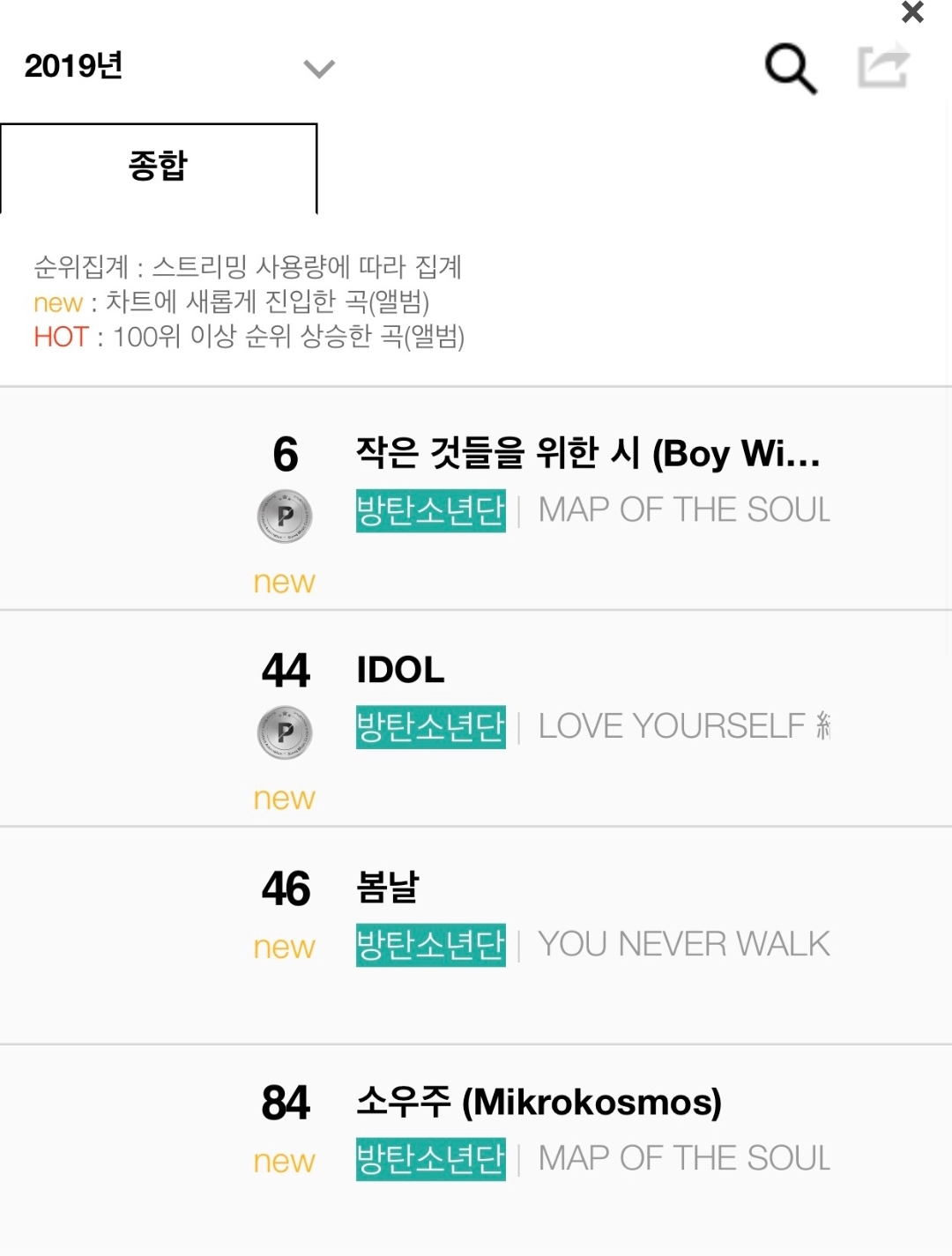This screenshot has height=1256, width=952.
Task: Select the 종합 tab
Action: pos(159,167)
